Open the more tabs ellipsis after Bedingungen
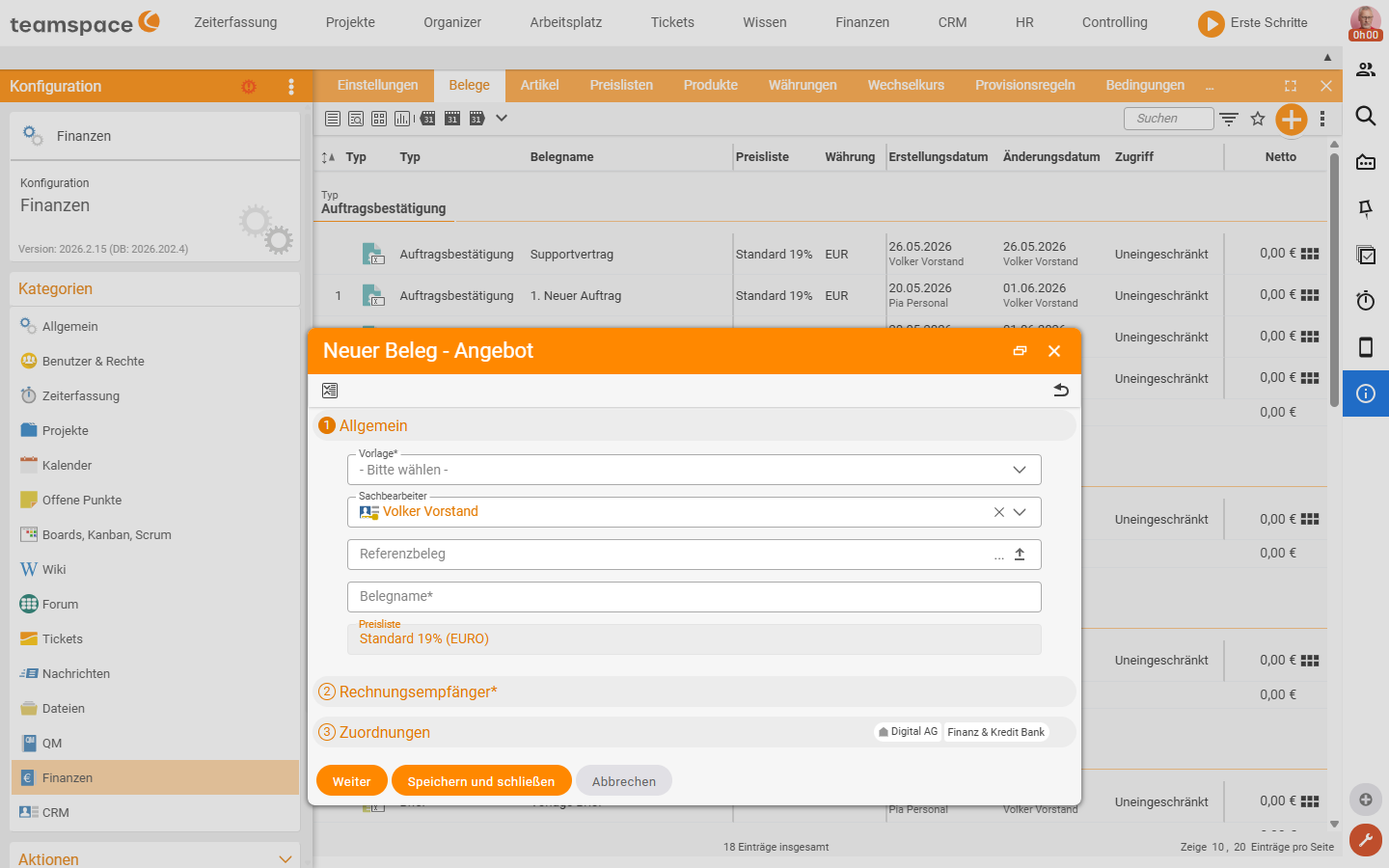This screenshot has height=868, width=1389. [1210, 86]
